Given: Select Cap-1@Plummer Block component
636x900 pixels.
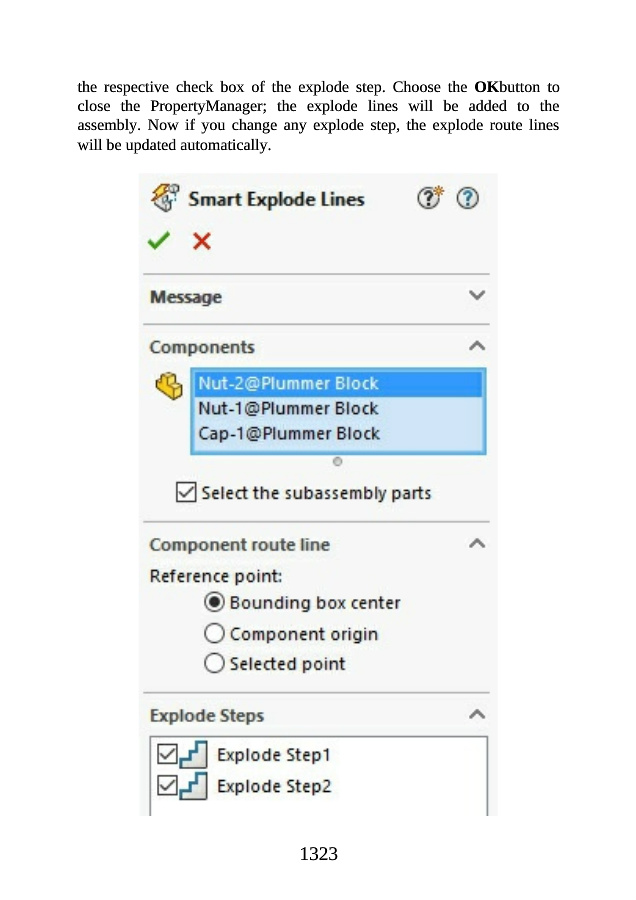Looking at the screenshot, I should click(x=288, y=434).
